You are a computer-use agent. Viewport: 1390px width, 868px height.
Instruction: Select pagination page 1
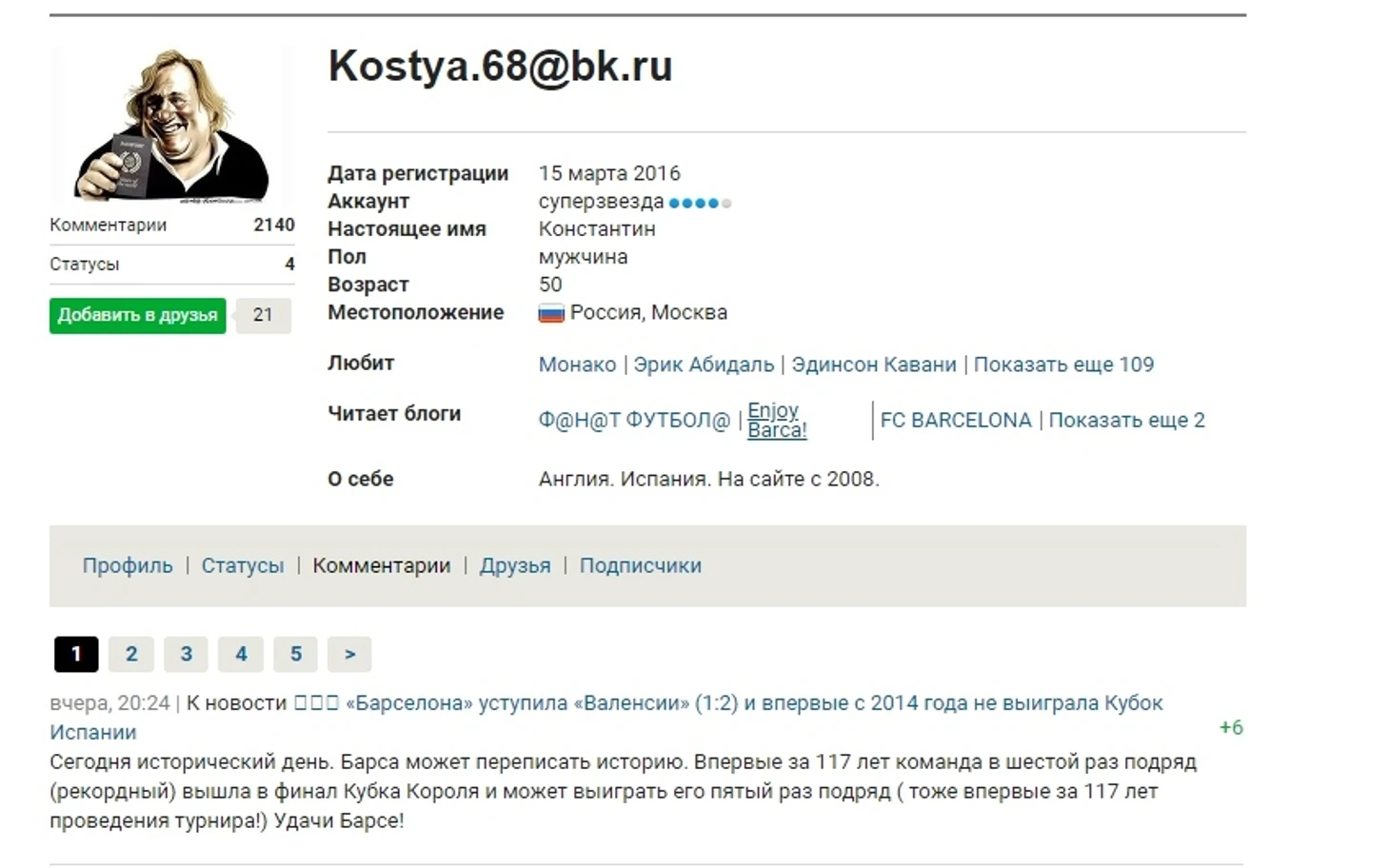point(76,654)
